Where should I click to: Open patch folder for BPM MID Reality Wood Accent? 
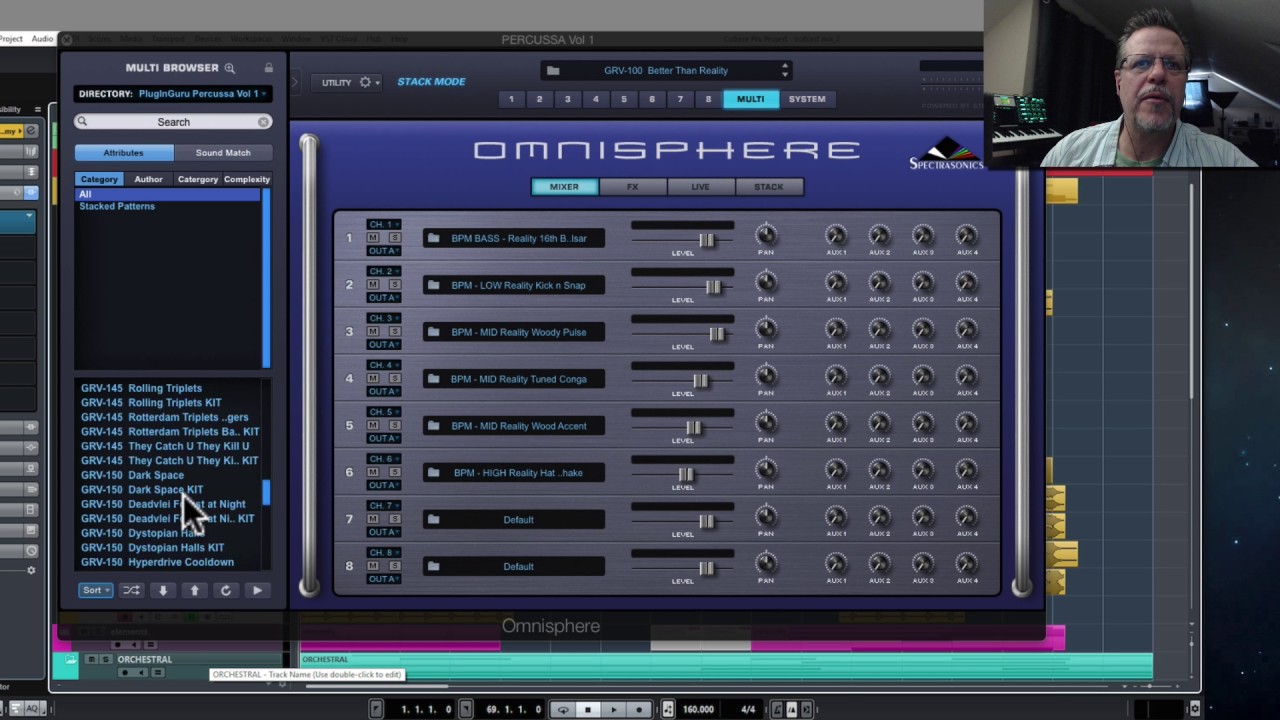coord(433,426)
